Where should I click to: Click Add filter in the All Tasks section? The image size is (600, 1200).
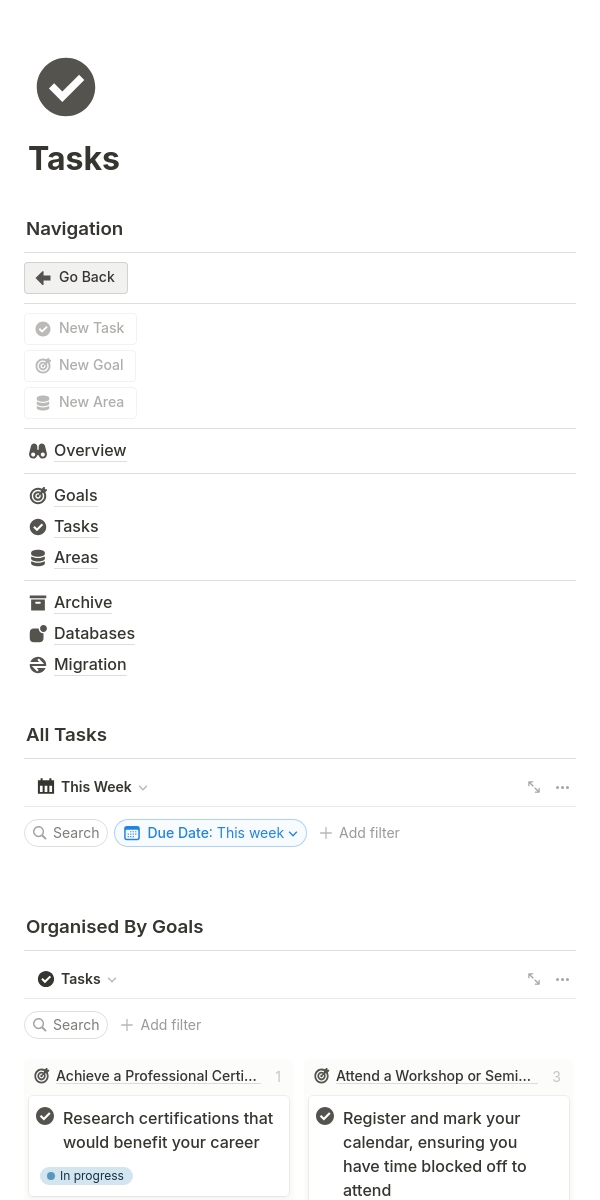click(x=359, y=833)
